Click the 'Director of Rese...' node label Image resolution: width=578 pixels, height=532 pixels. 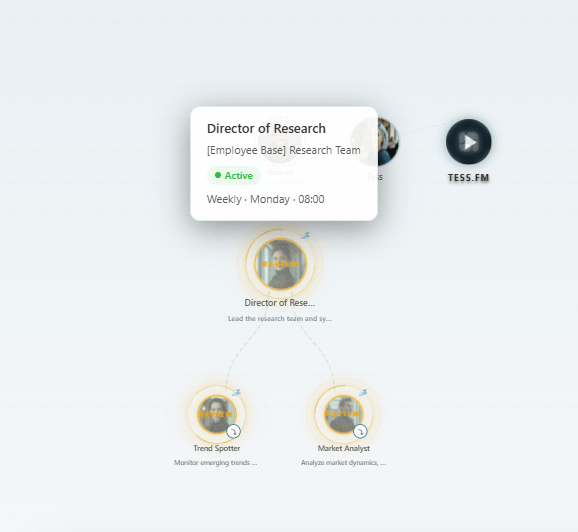click(x=280, y=303)
